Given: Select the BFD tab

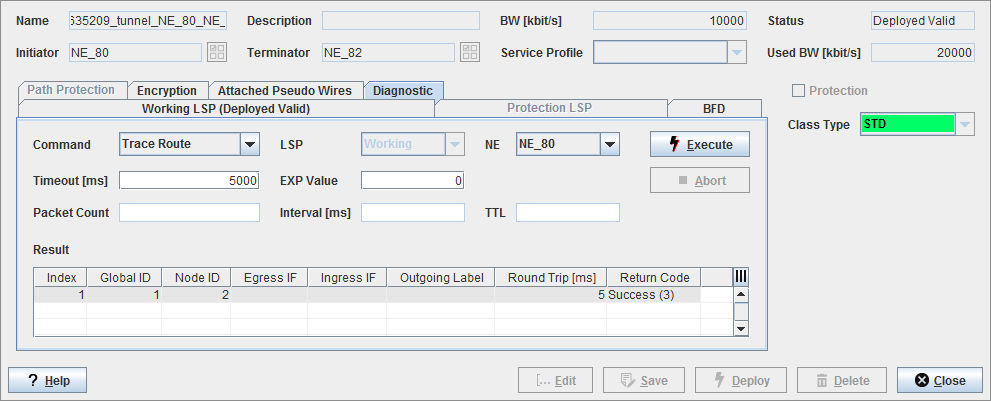Looking at the screenshot, I should pos(714,108).
